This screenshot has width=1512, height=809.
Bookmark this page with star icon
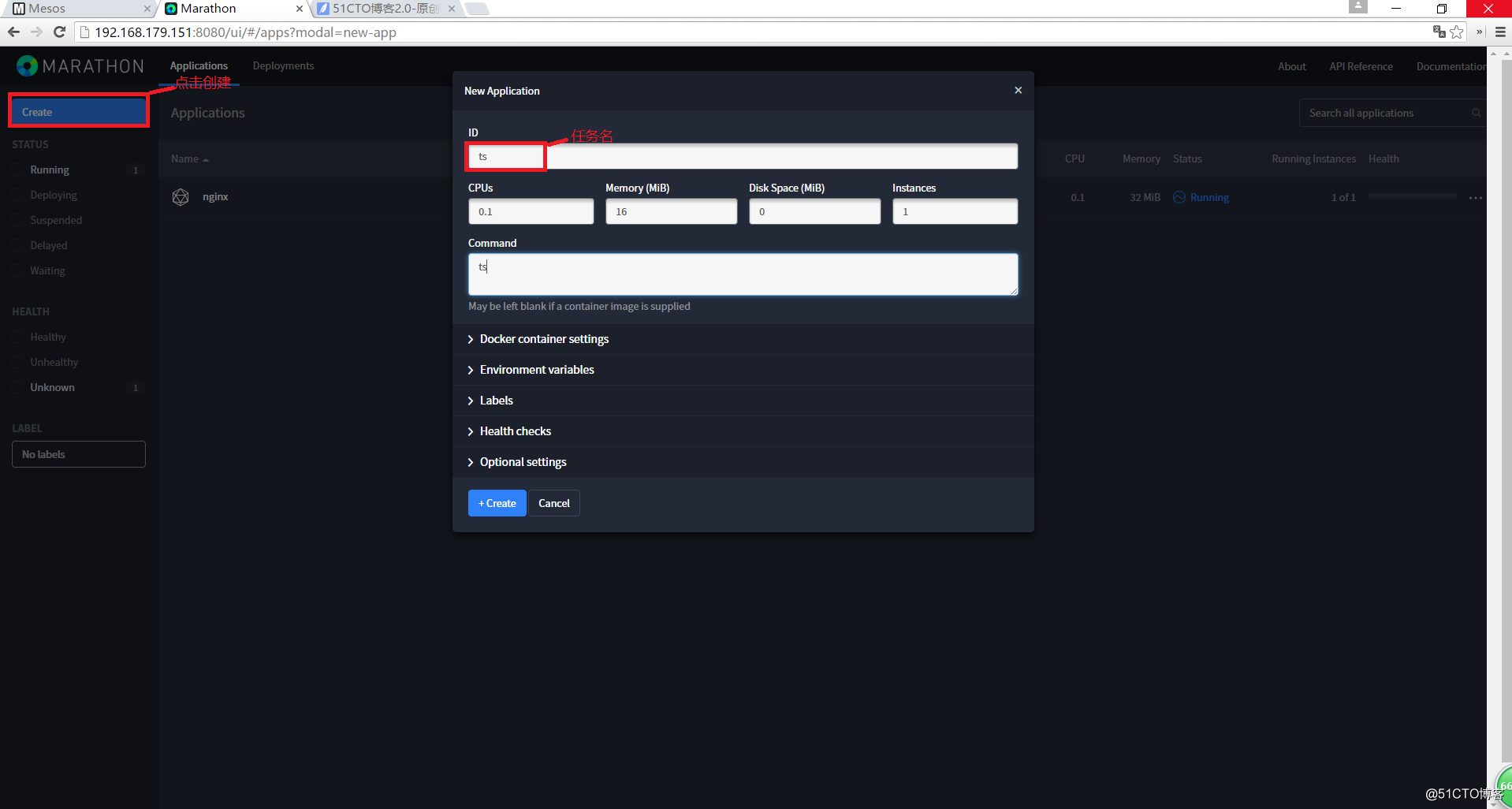[1457, 32]
